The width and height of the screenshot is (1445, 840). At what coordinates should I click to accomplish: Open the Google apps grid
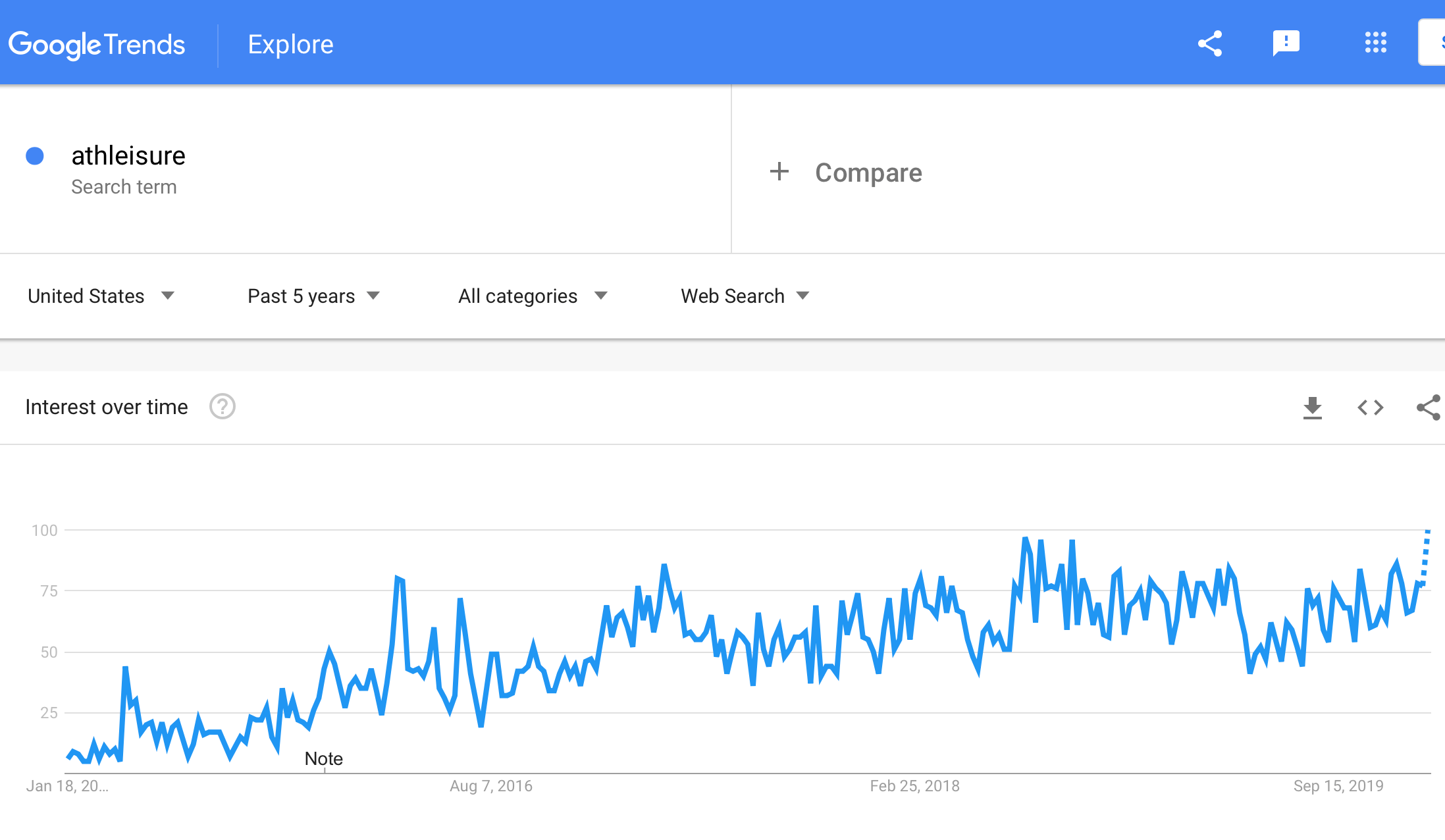[x=1375, y=43]
